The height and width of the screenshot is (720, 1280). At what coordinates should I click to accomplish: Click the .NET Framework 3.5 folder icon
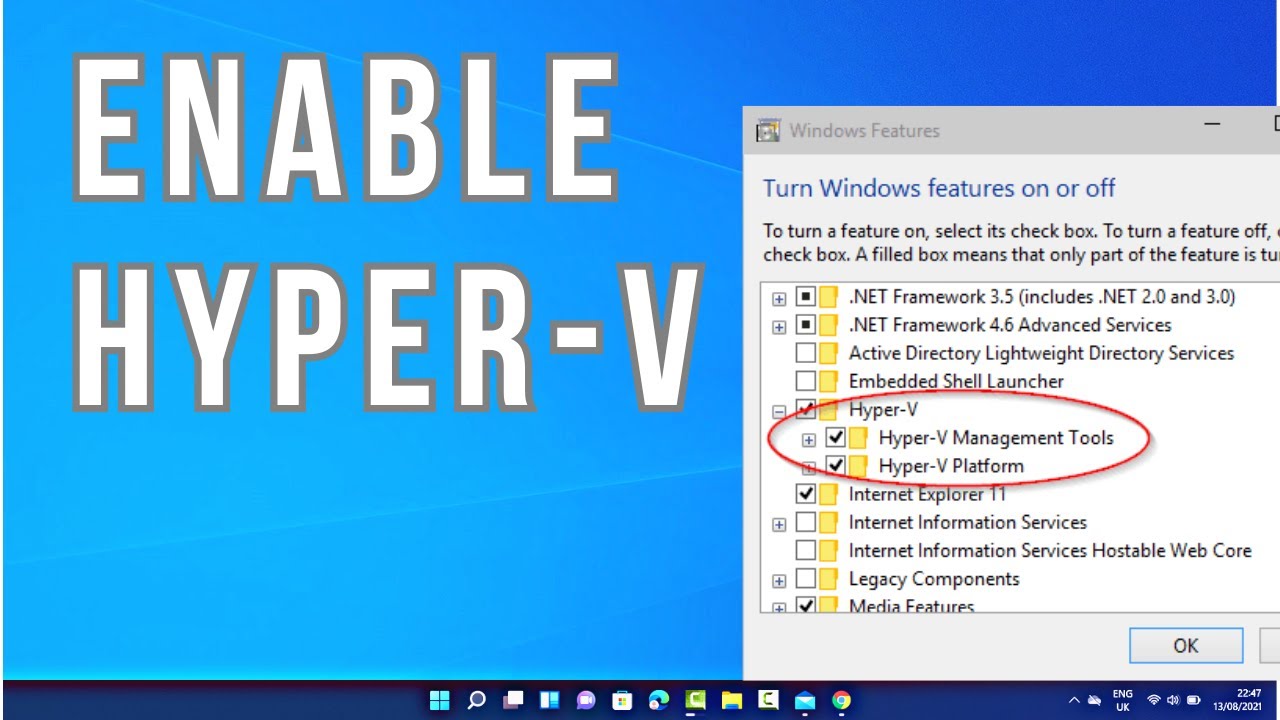(828, 297)
